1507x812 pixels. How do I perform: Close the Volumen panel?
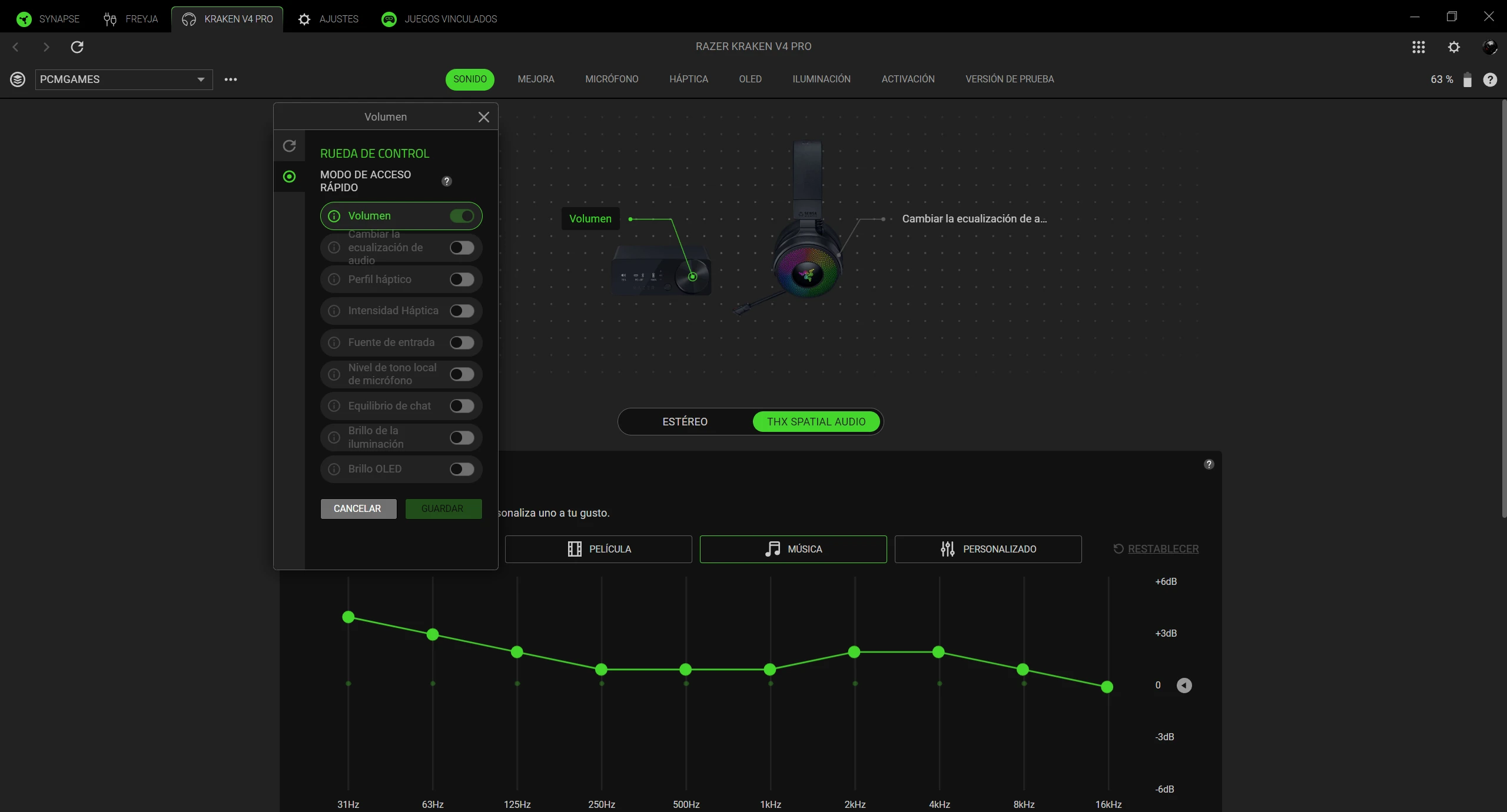coord(484,117)
